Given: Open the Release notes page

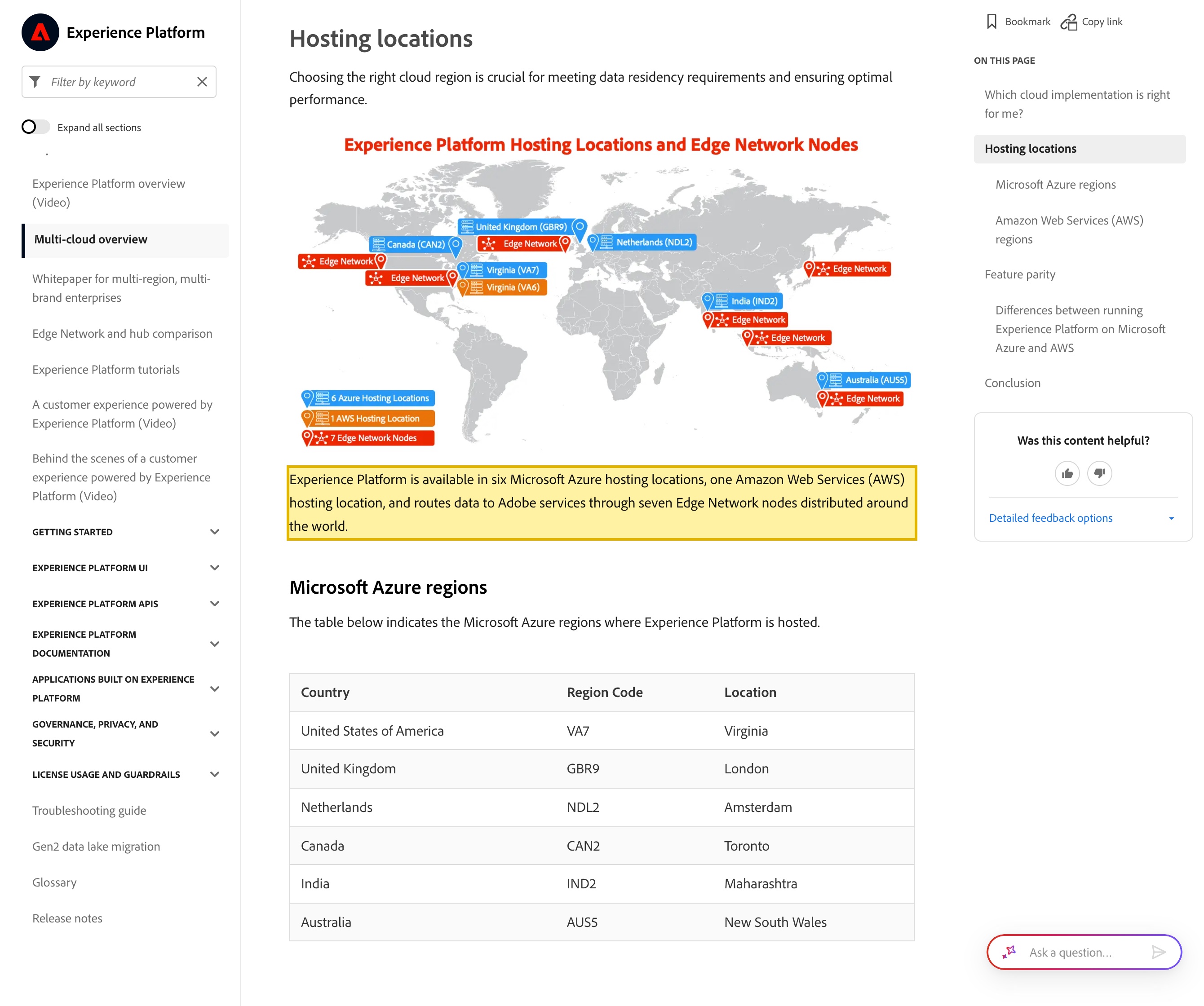Looking at the screenshot, I should (67, 918).
